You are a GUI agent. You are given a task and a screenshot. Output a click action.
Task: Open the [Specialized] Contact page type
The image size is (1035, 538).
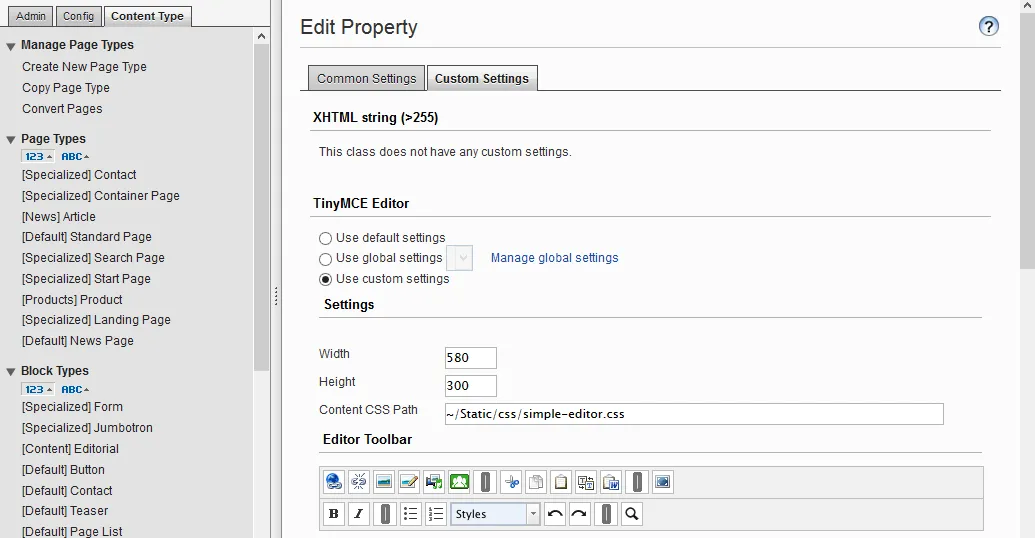(79, 175)
